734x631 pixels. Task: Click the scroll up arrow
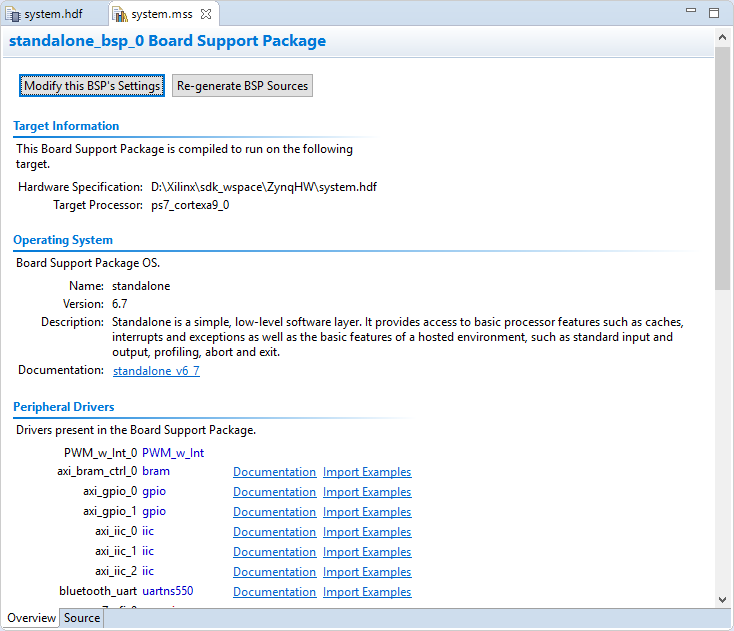pos(723,35)
